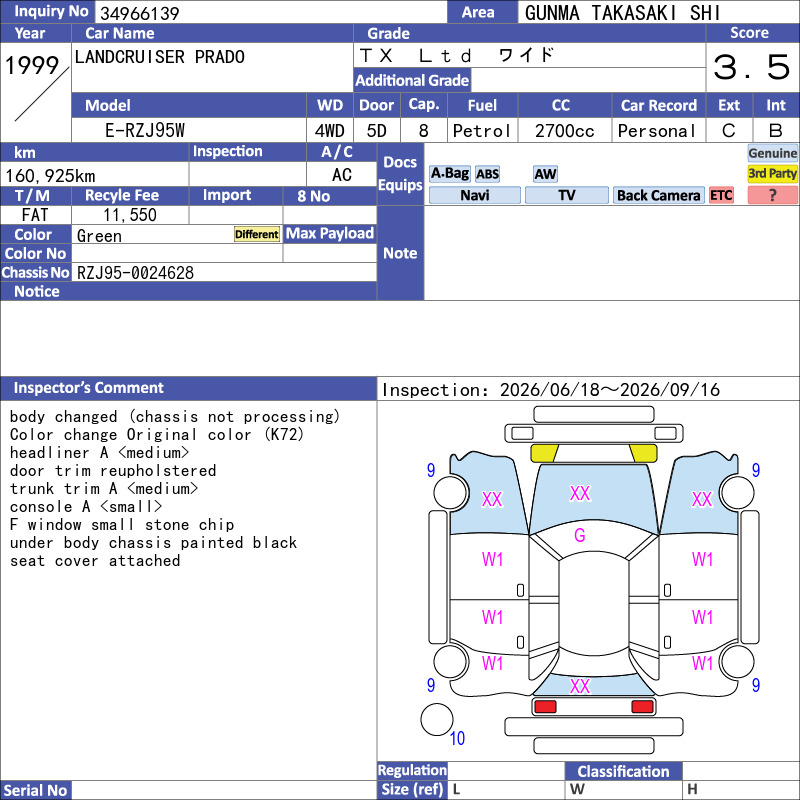
Task: Select the TV equipment badge
Action: click(x=566, y=195)
